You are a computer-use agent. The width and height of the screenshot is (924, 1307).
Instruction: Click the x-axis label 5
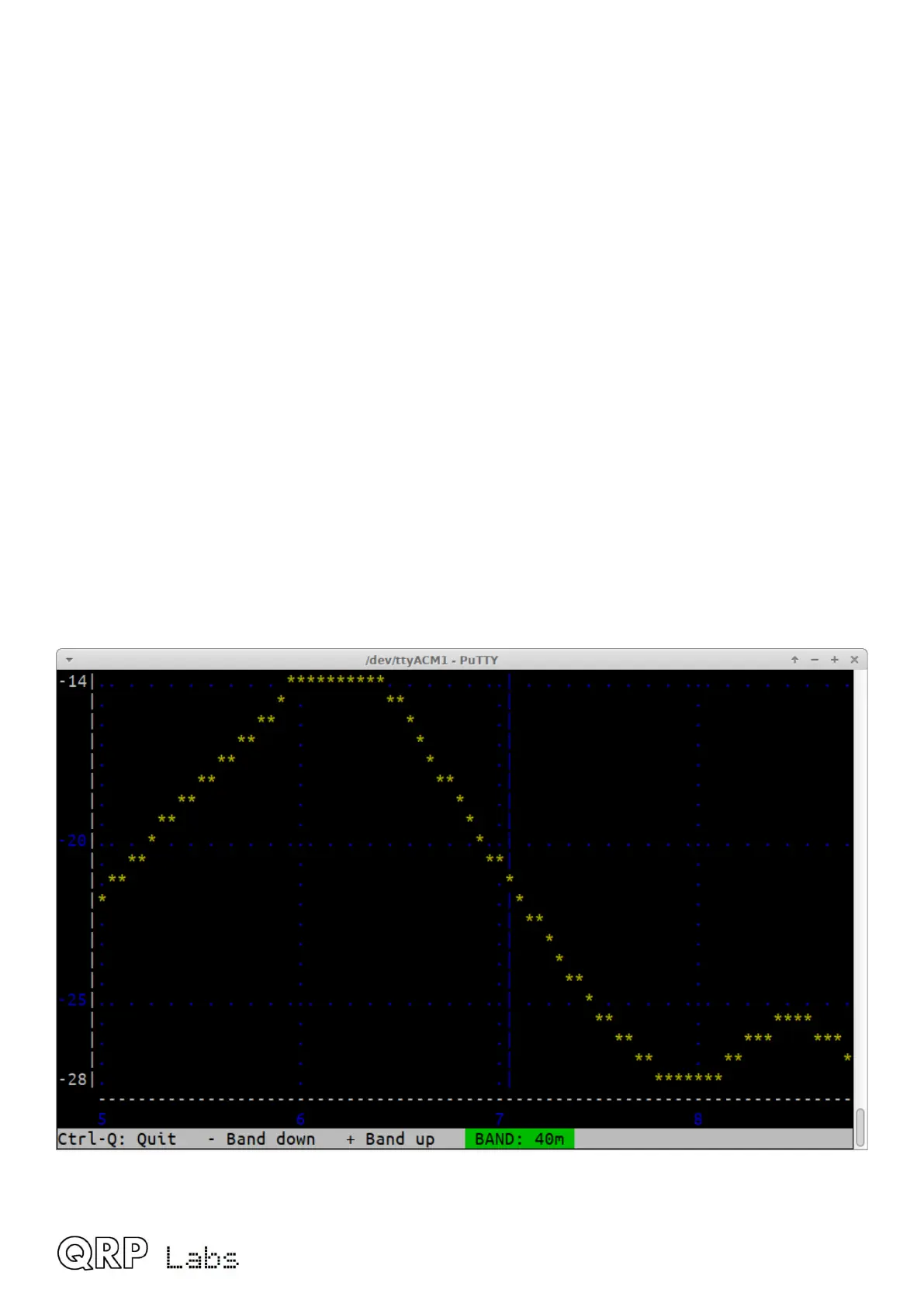(x=102, y=1118)
